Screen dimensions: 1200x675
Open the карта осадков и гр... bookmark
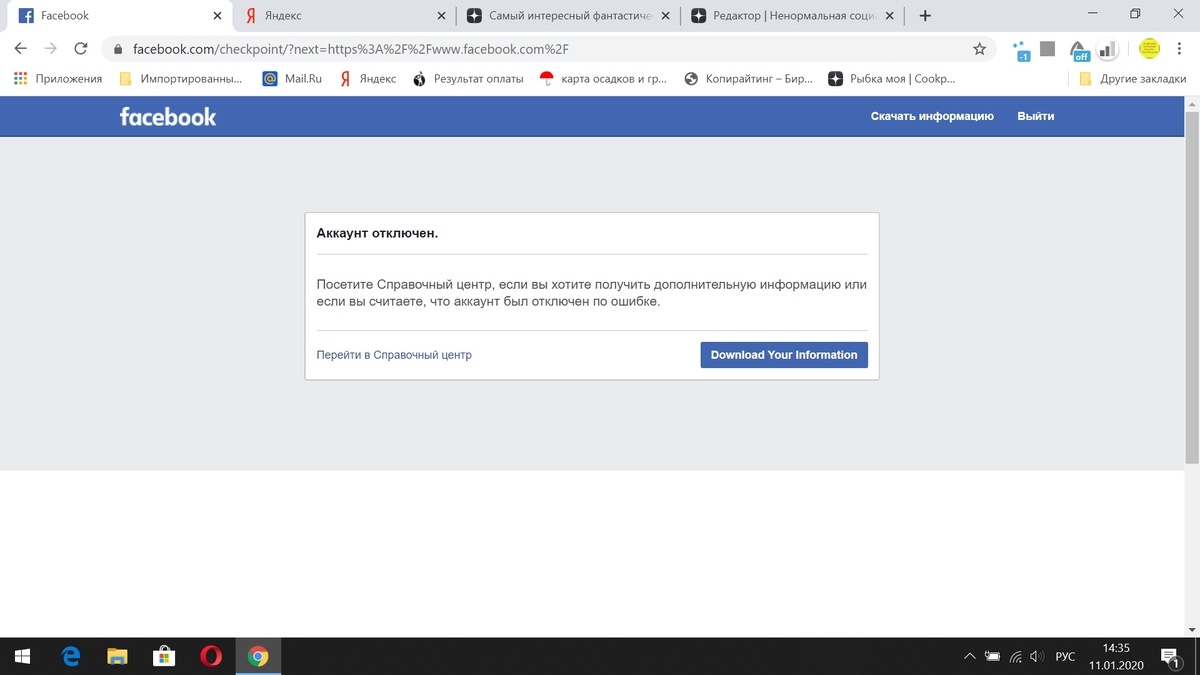604,78
